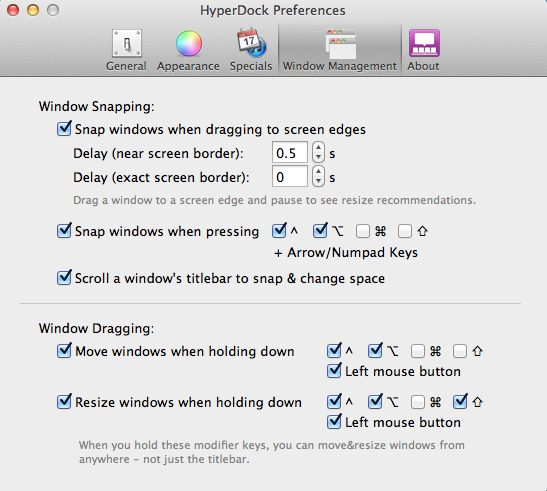The image size is (547, 491).
Task: Uncheck Control modifier for Resize windows
Action: (334, 402)
